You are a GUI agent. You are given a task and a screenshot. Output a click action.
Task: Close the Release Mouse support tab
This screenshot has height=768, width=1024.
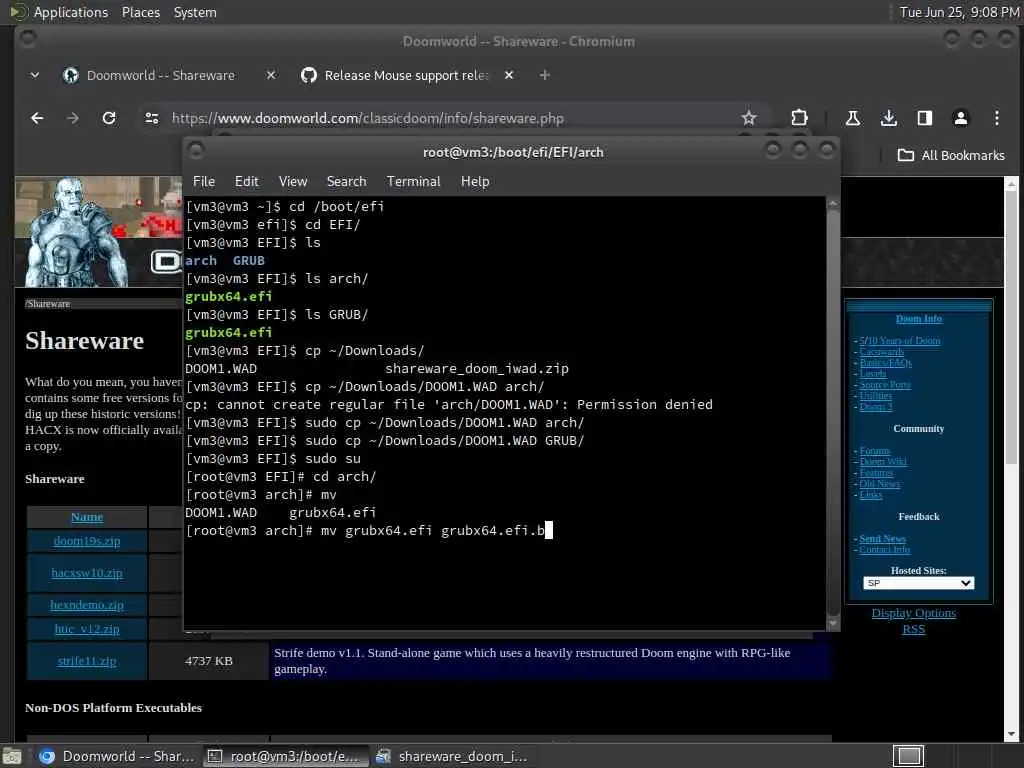click(509, 75)
